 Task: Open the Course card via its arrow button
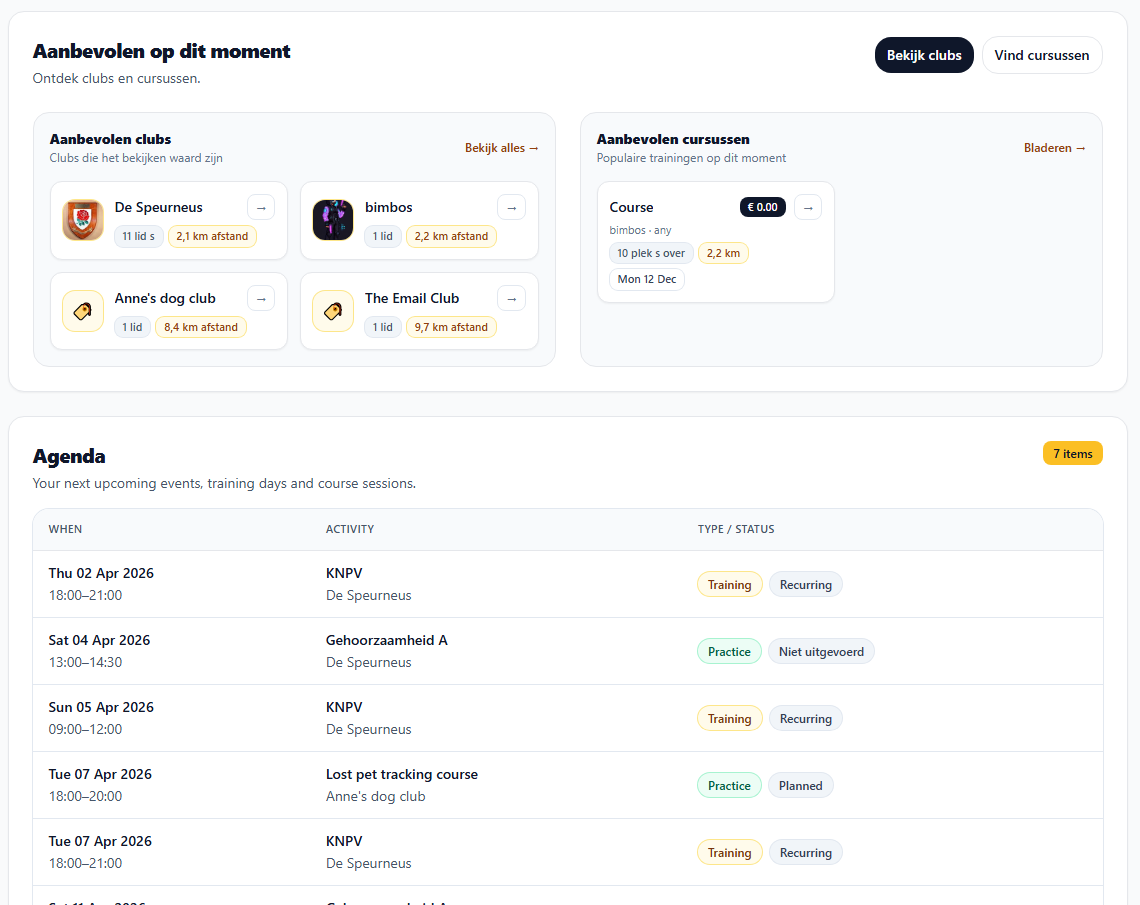pos(808,207)
